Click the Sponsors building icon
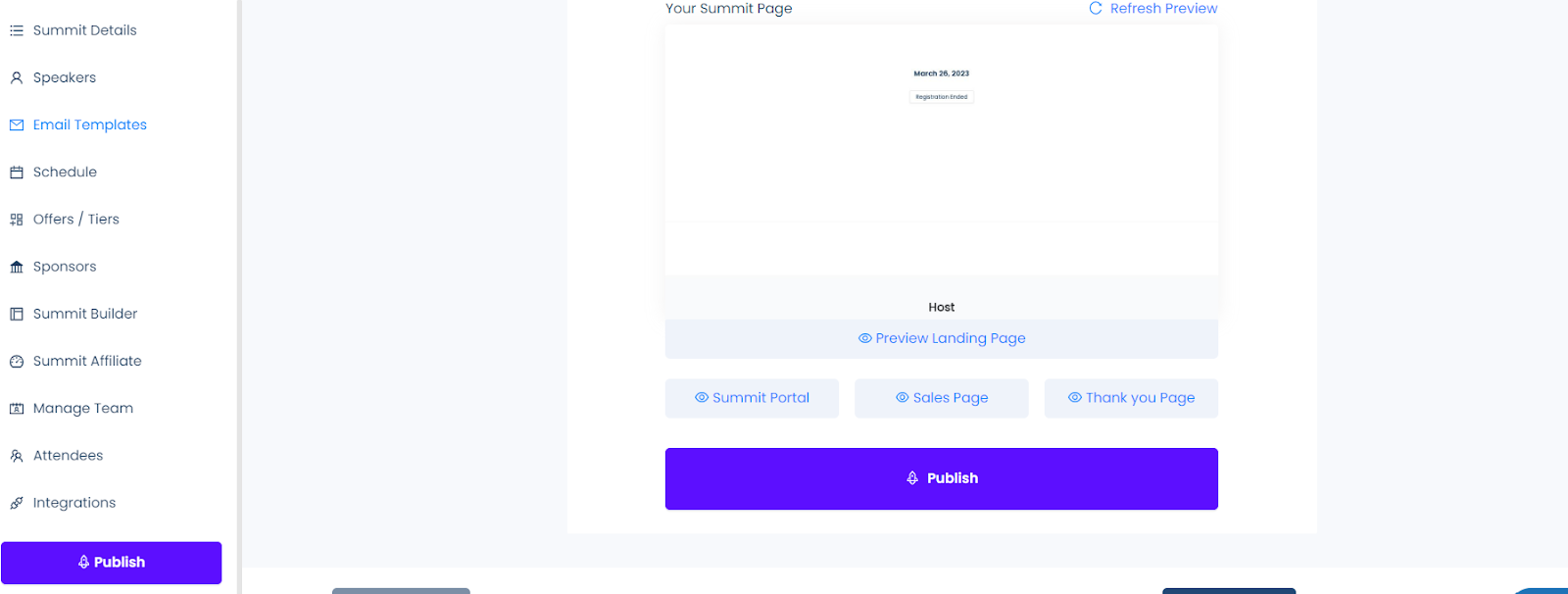The image size is (1568, 594). coord(17,267)
